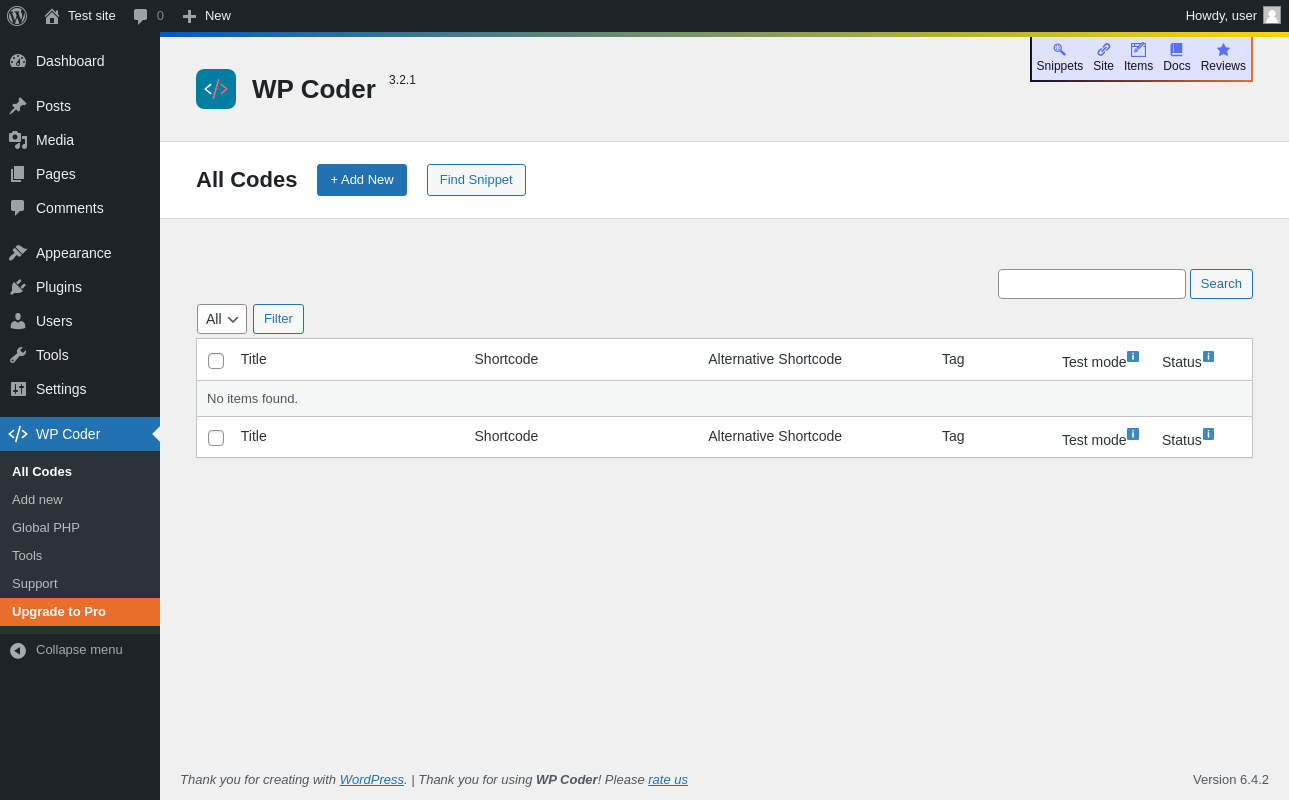Click the Version 6.4.2 footer text

click(x=1231, y=779)
